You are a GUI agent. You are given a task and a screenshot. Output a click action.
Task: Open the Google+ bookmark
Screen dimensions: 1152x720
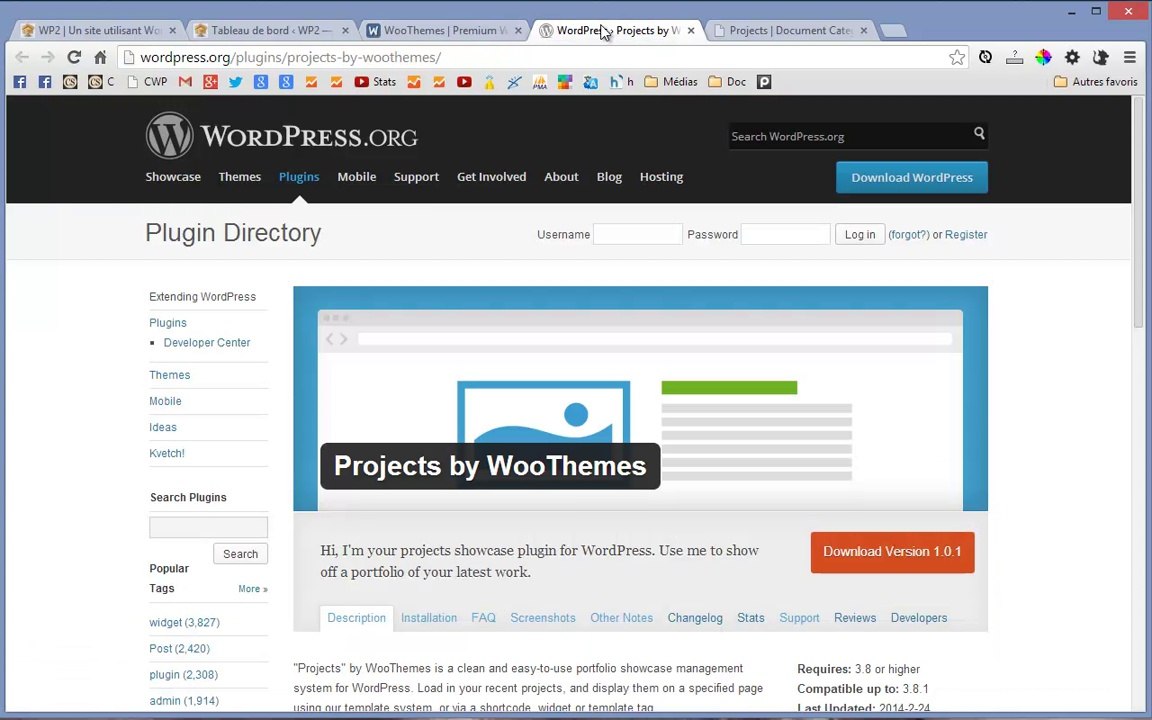(x=210, y=82)
